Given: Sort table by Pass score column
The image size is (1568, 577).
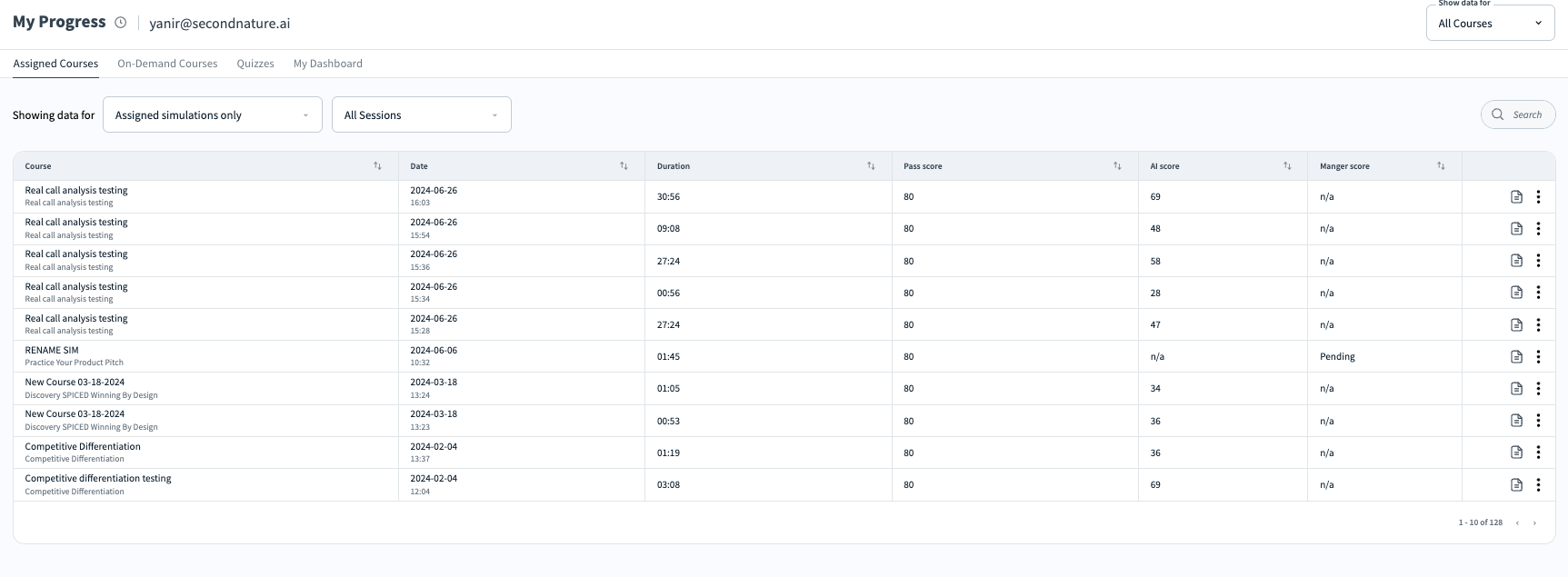Looking at the screenshot, I should point(1117,166).
